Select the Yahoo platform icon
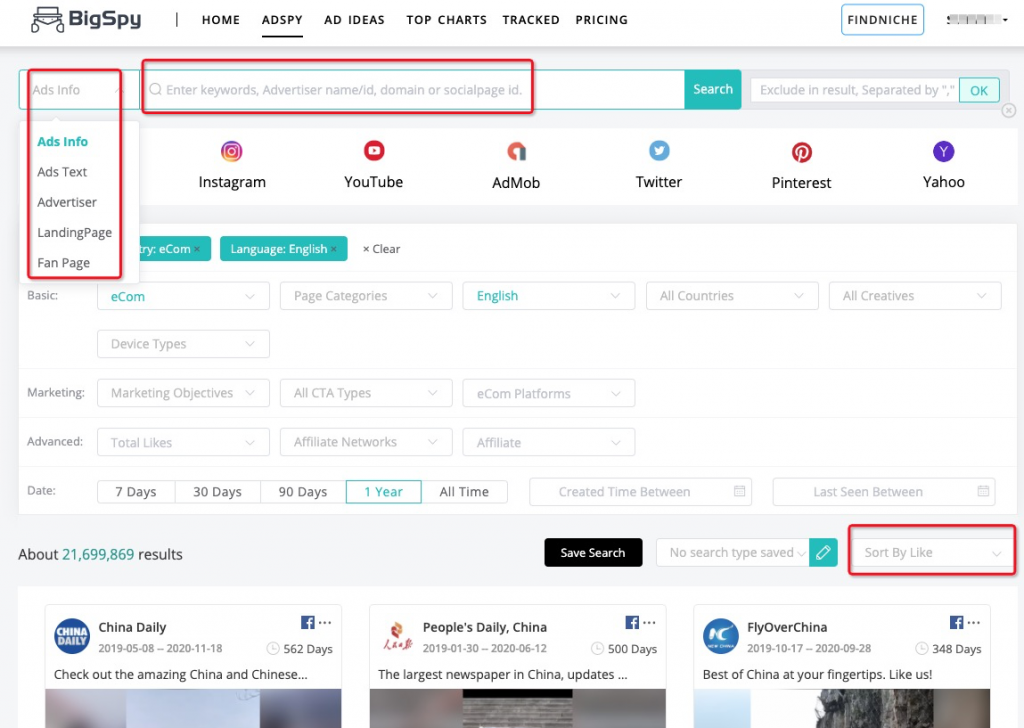The width and height of the screenshot is (1024, 728). coord(944,151)
